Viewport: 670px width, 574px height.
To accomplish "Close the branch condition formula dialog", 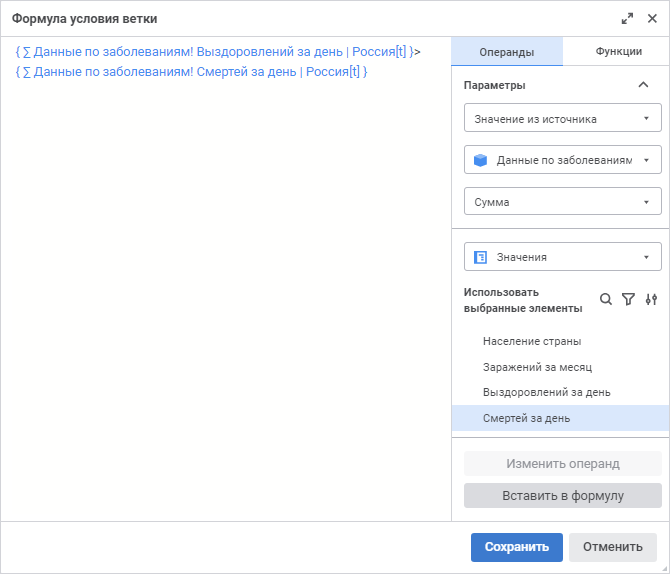I will [652, 19].
